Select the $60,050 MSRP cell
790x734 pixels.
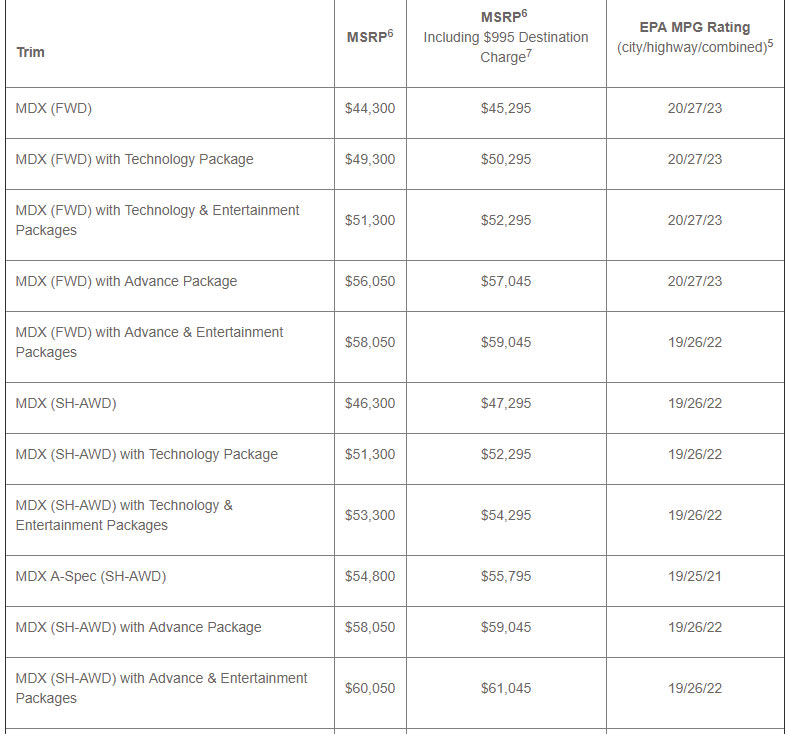pyautogui.click(x=370, y=688)
